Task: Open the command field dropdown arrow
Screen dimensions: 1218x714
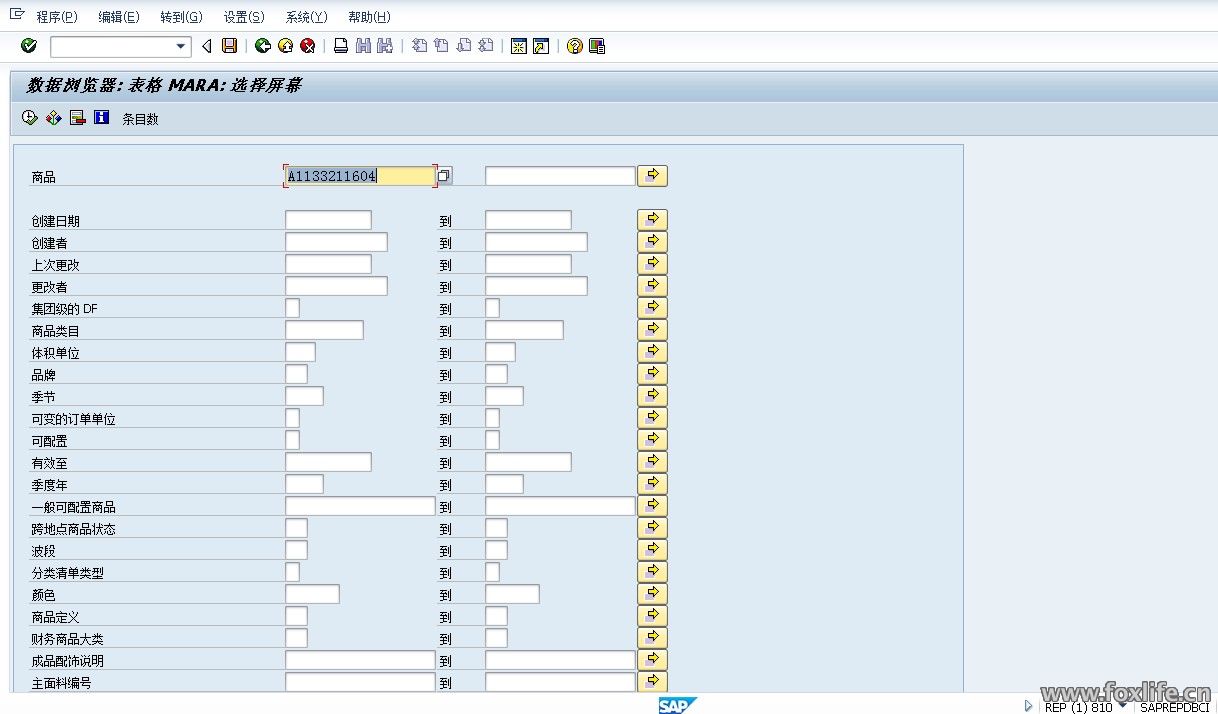Action: point(181,46)
